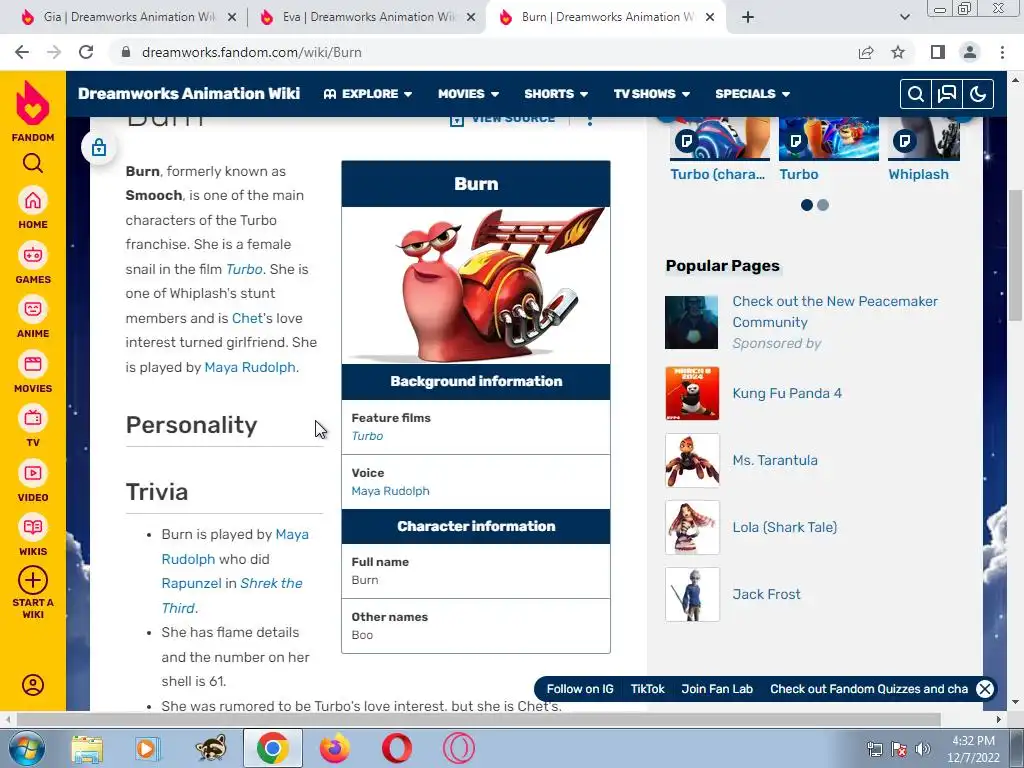Click Join Fan Lab in banner

coord(717,689)
